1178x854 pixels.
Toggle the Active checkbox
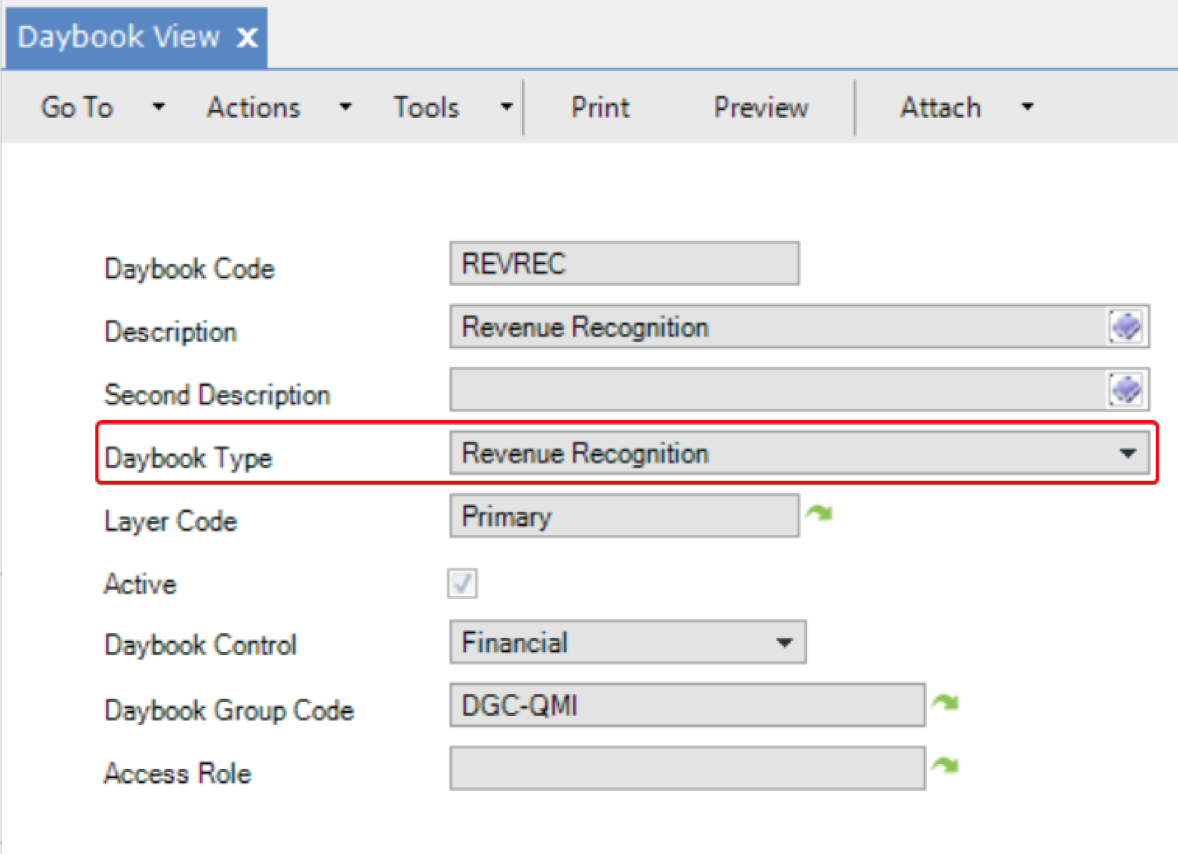pos(463,583)
